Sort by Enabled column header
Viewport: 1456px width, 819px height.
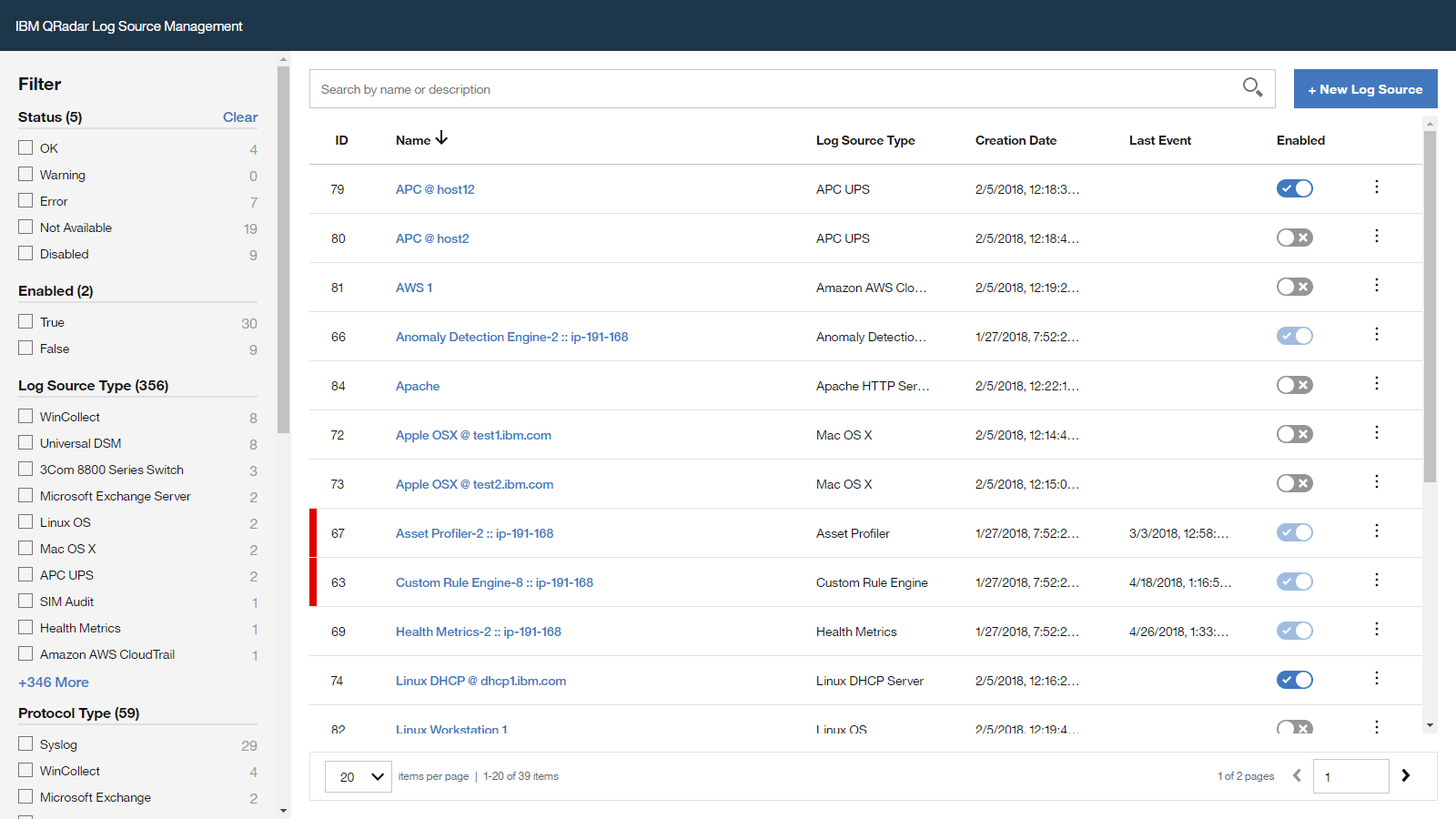[x=1300, y=140]
